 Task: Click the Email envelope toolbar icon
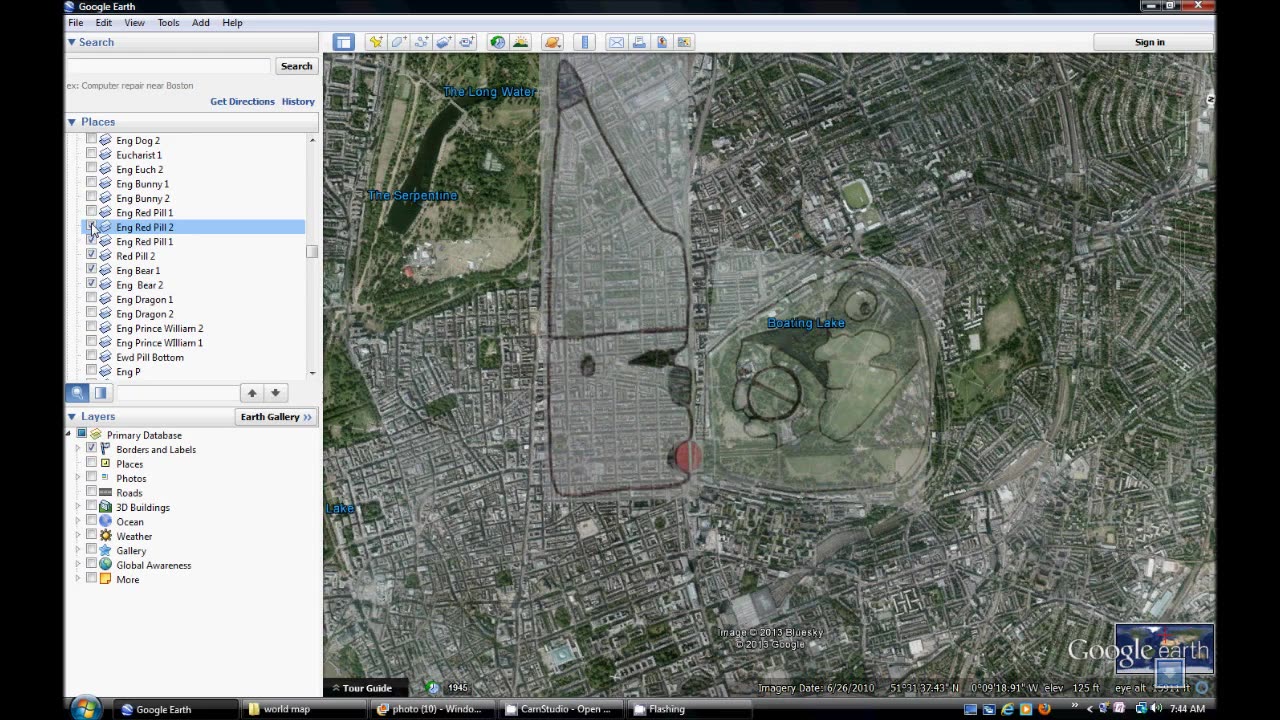[616, 42]
